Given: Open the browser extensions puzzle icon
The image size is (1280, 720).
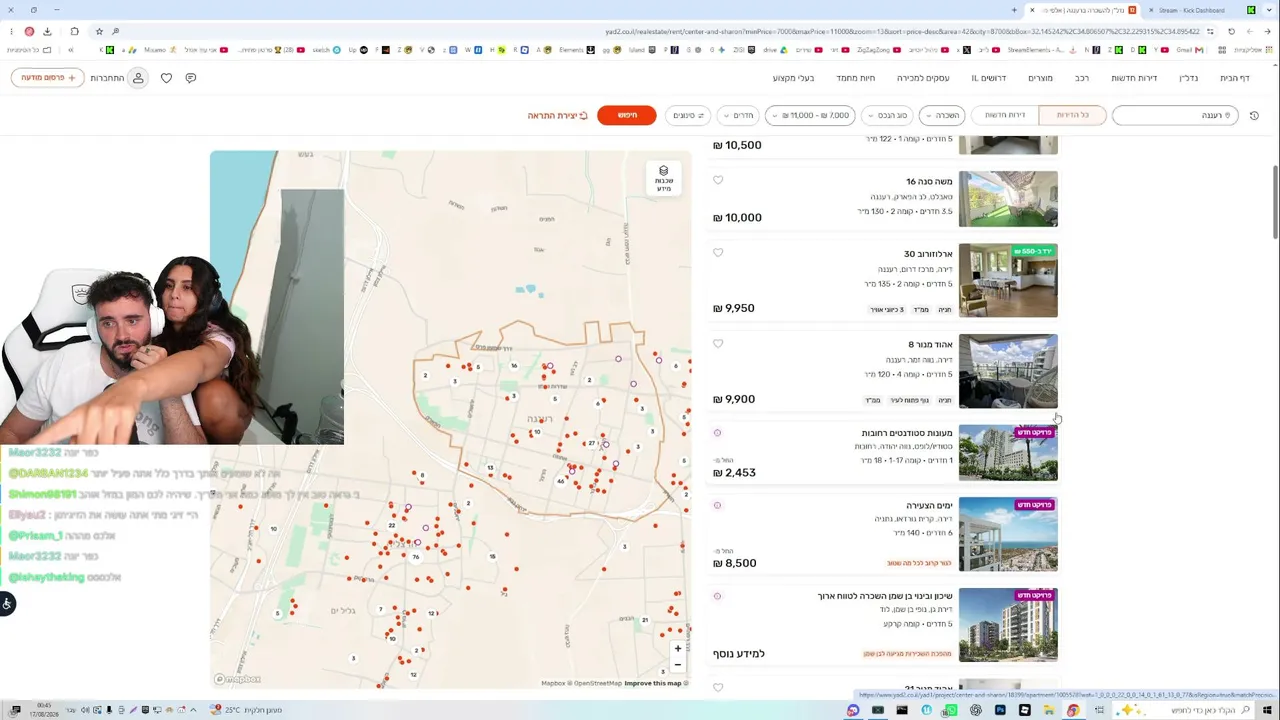Looking at the screenshot, I should [x=74, y=32].
